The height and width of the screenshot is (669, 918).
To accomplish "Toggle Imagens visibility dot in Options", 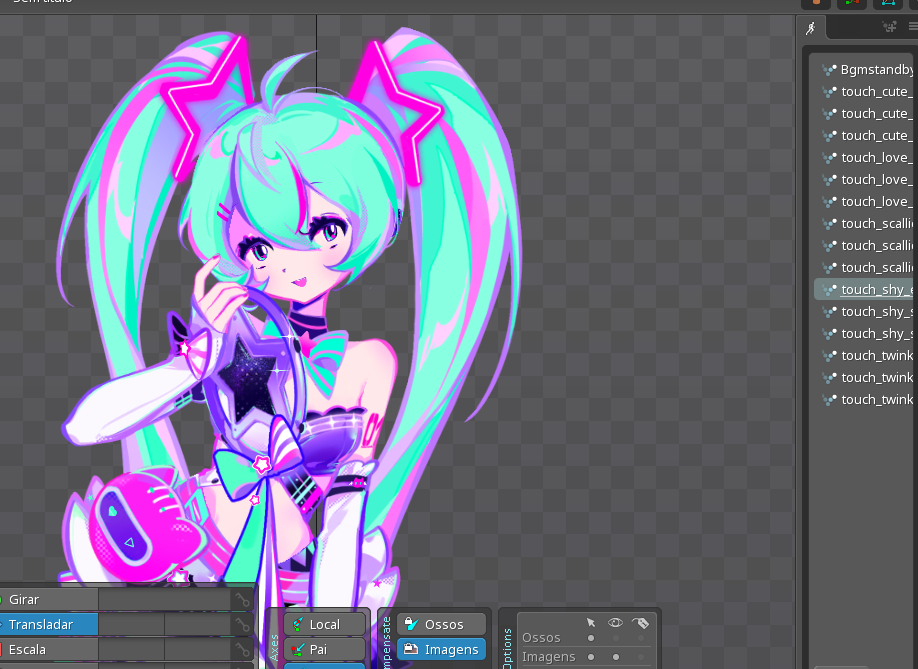I will [616, 657].
